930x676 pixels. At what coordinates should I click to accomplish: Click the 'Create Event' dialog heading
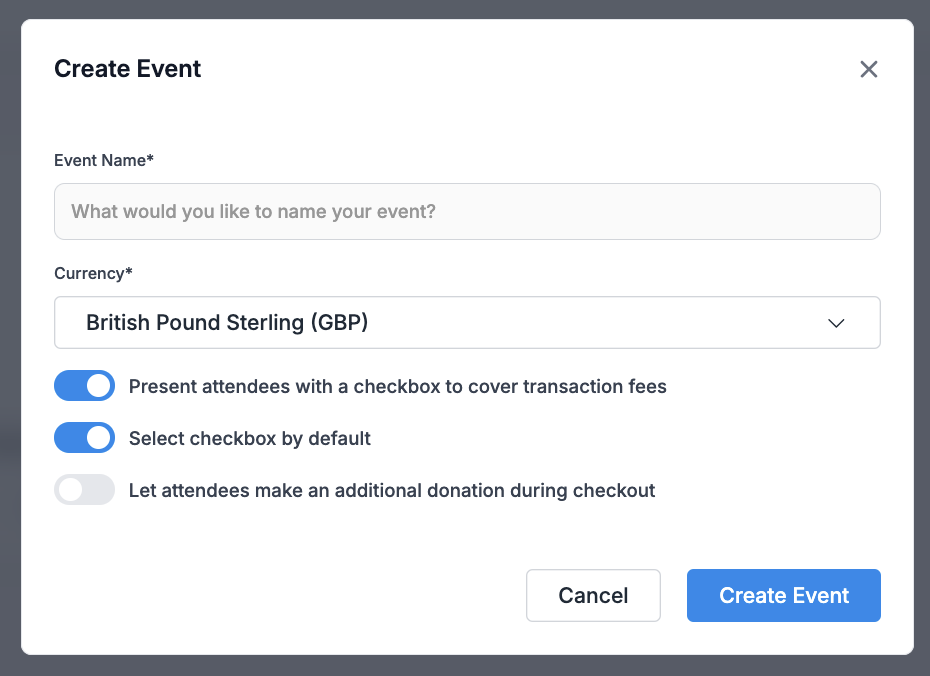coord(128,69)
